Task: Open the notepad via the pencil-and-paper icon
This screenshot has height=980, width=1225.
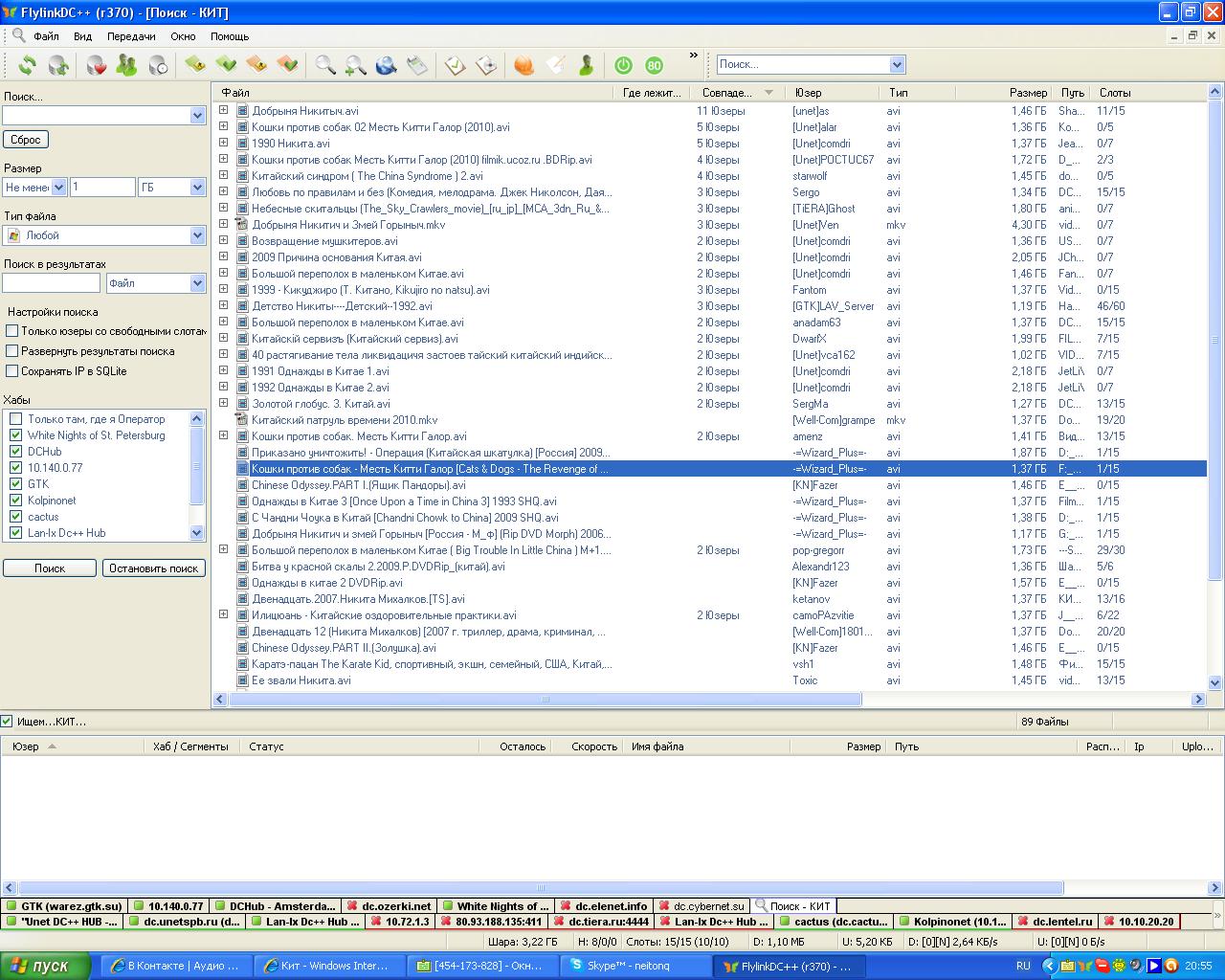Action: [x=555, y=65]
